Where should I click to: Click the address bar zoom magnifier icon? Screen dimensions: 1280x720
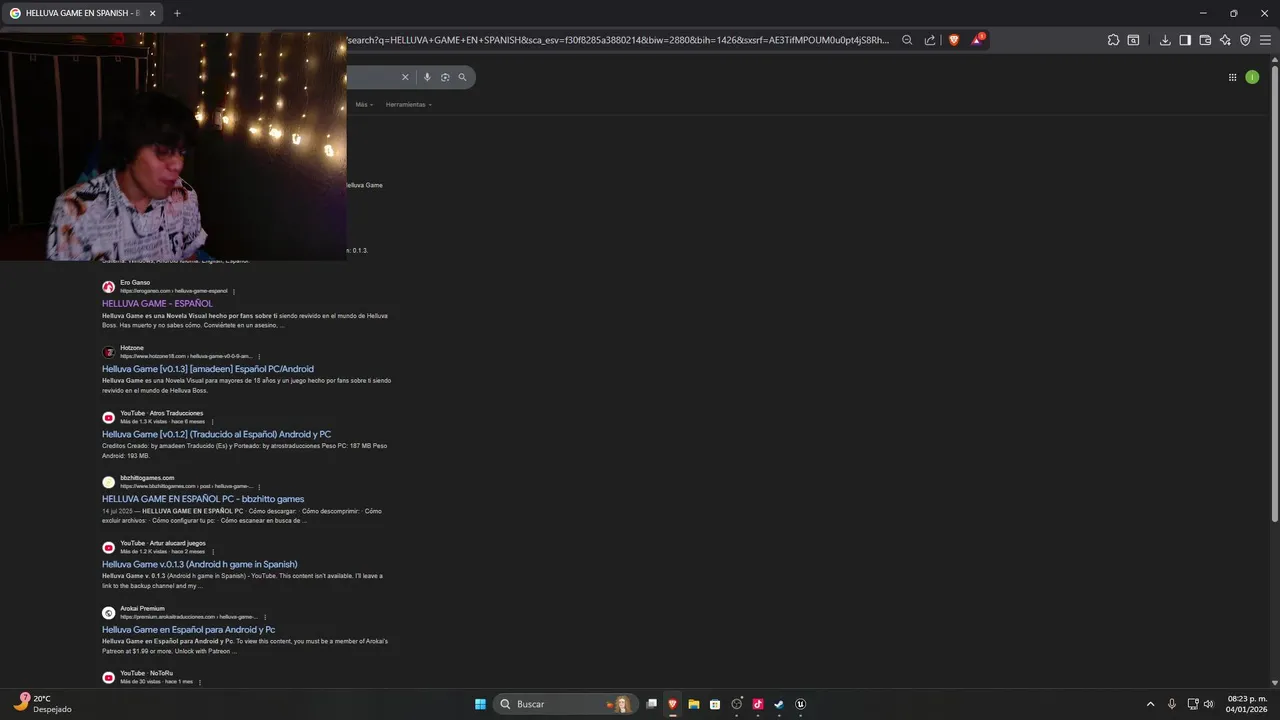907,40
